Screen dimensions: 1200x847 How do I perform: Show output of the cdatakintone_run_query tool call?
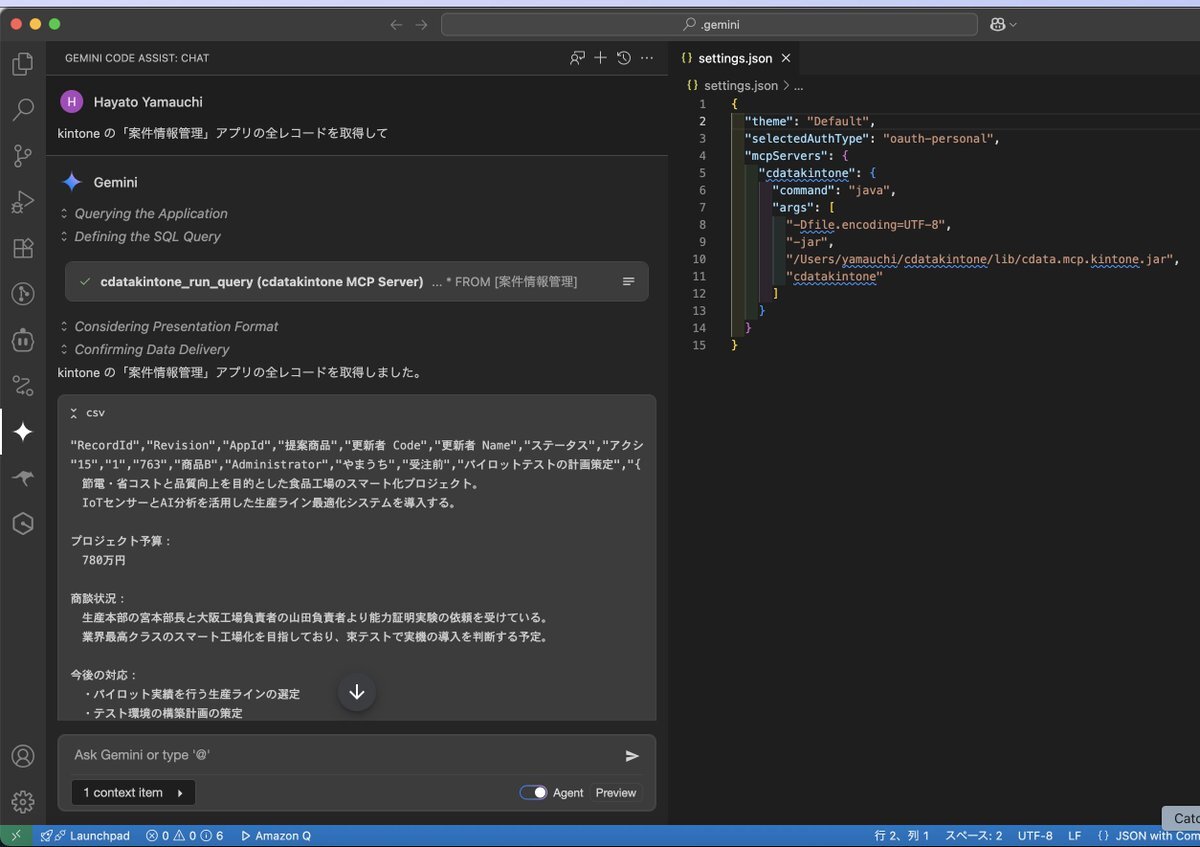tap(629, 282)
